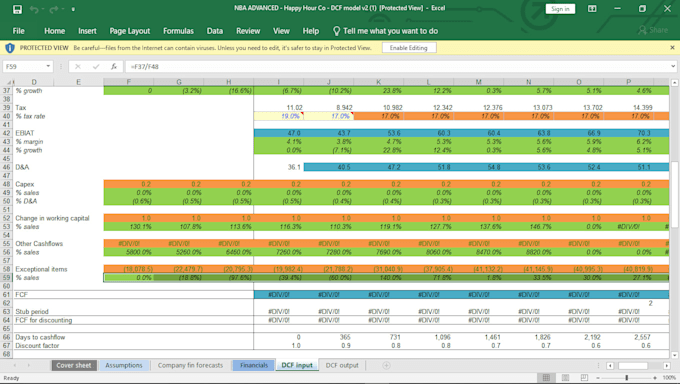680x384 pixels.
Task: Select the 19.0% tax rate cell
Action: (278, 116)
